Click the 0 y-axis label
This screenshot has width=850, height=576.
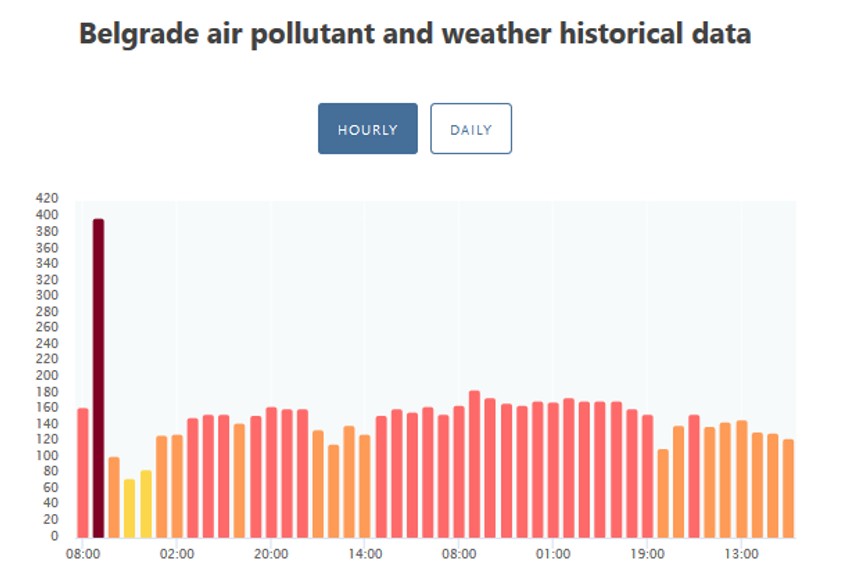point(55,536)
